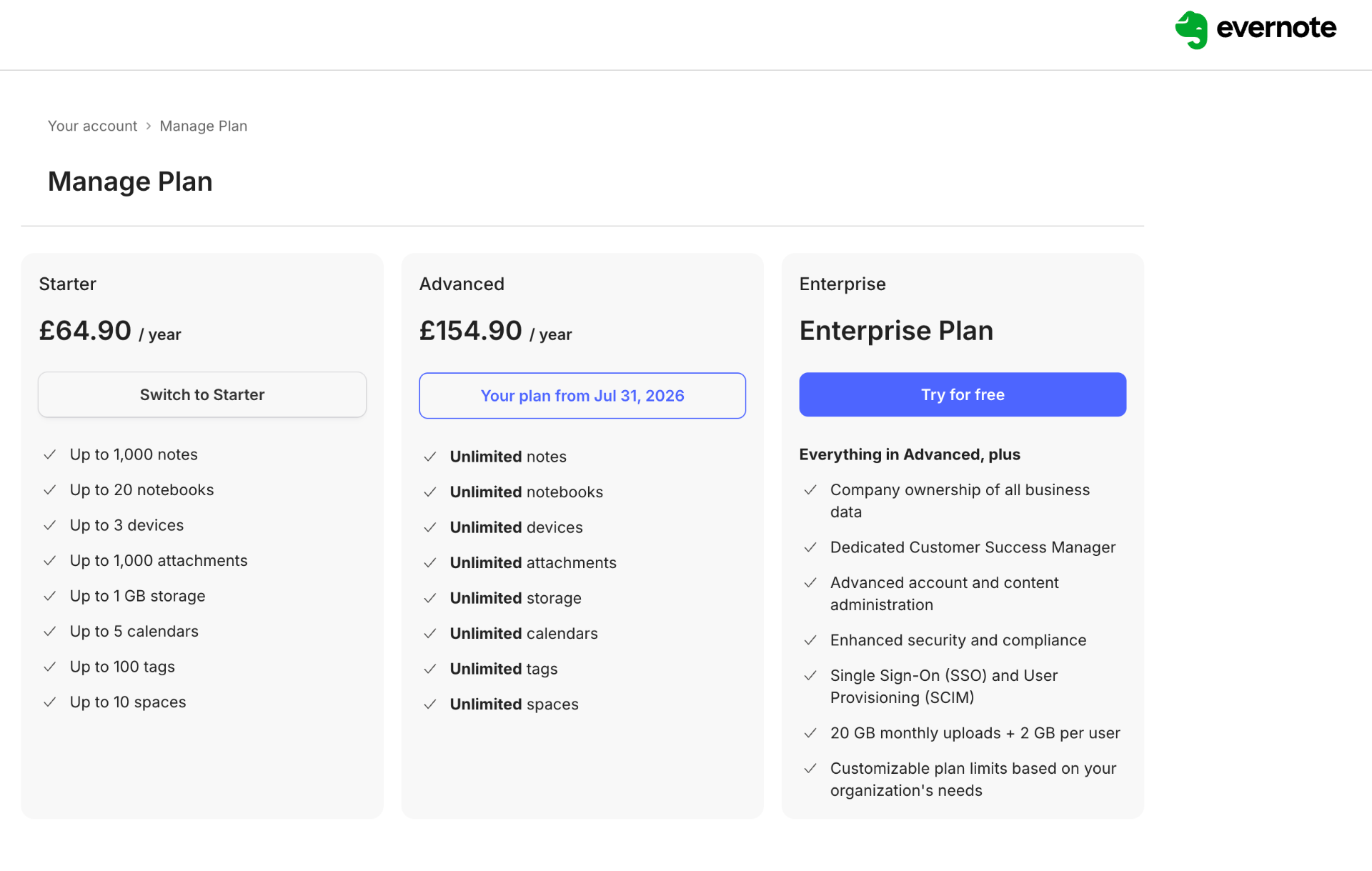
Task: Click checkmark beside Customizable plan limits
Action: pyautogui.click(x=810, y=769)
